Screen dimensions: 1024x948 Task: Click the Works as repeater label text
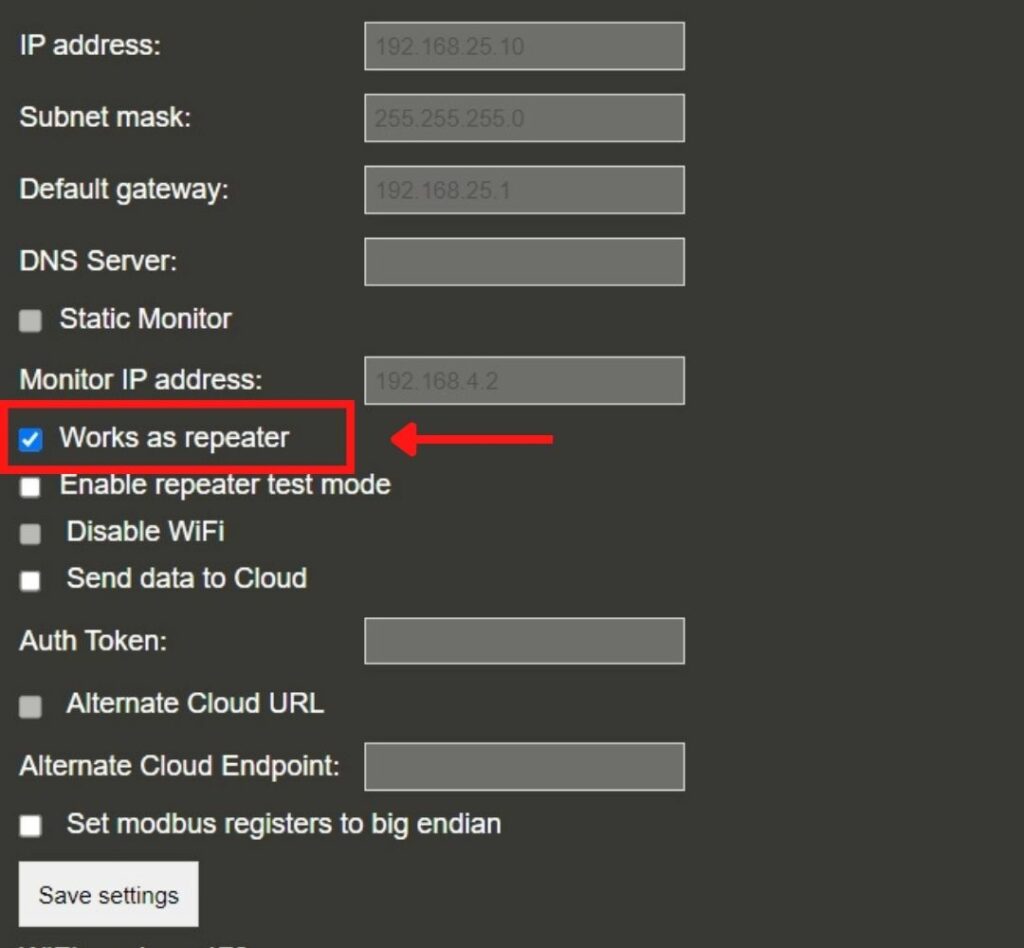coord(175,437)
